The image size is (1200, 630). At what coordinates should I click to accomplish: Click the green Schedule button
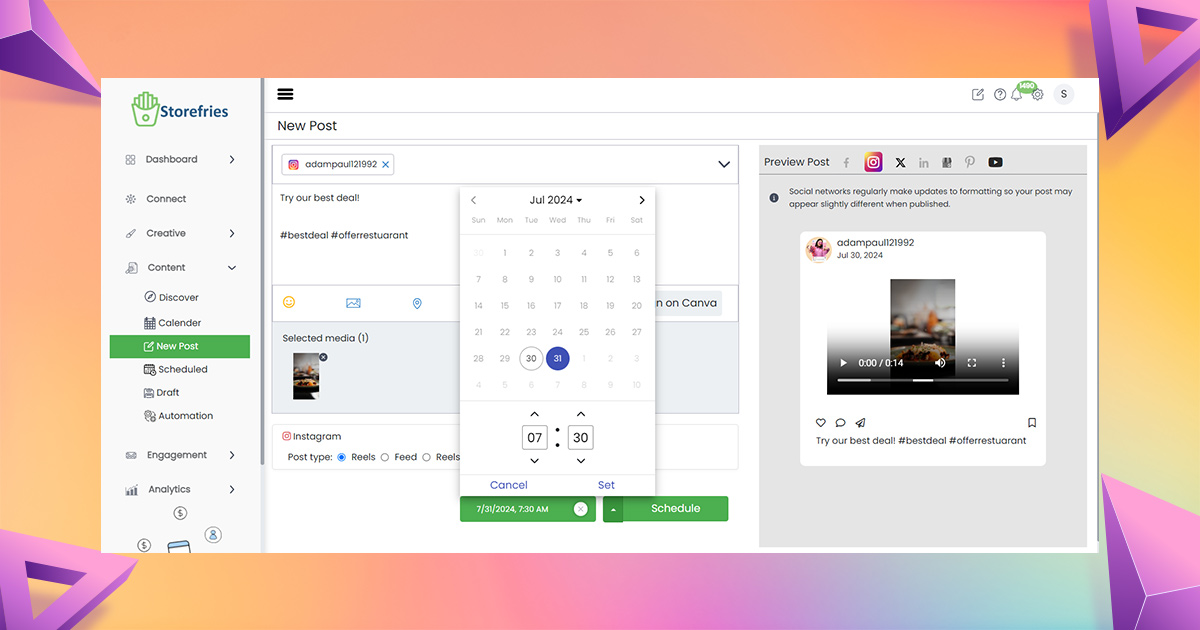676,509
